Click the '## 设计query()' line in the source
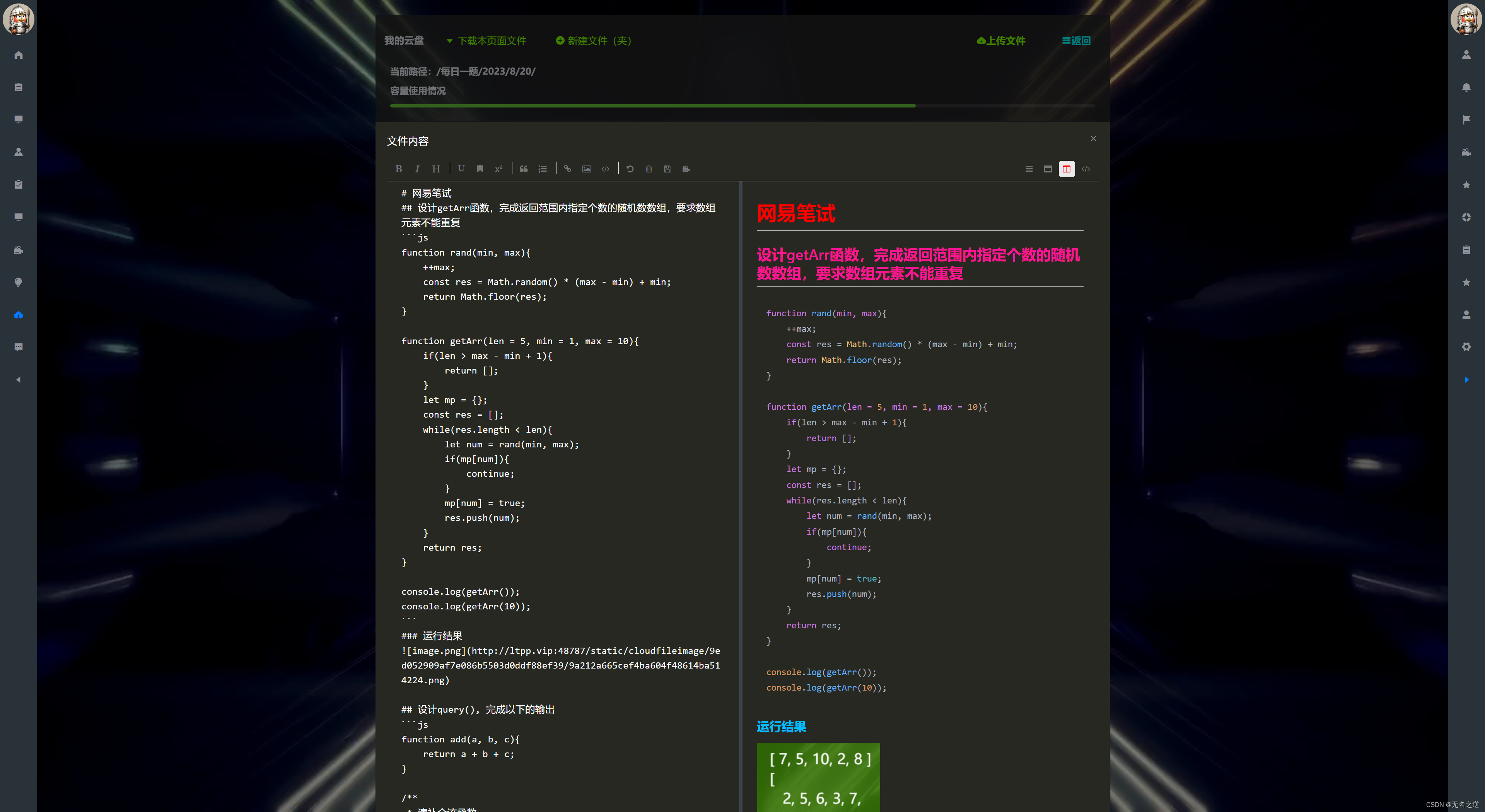The height and width of the screenshot is (812, 1485). pyautogui.click(x=477, y=710)
